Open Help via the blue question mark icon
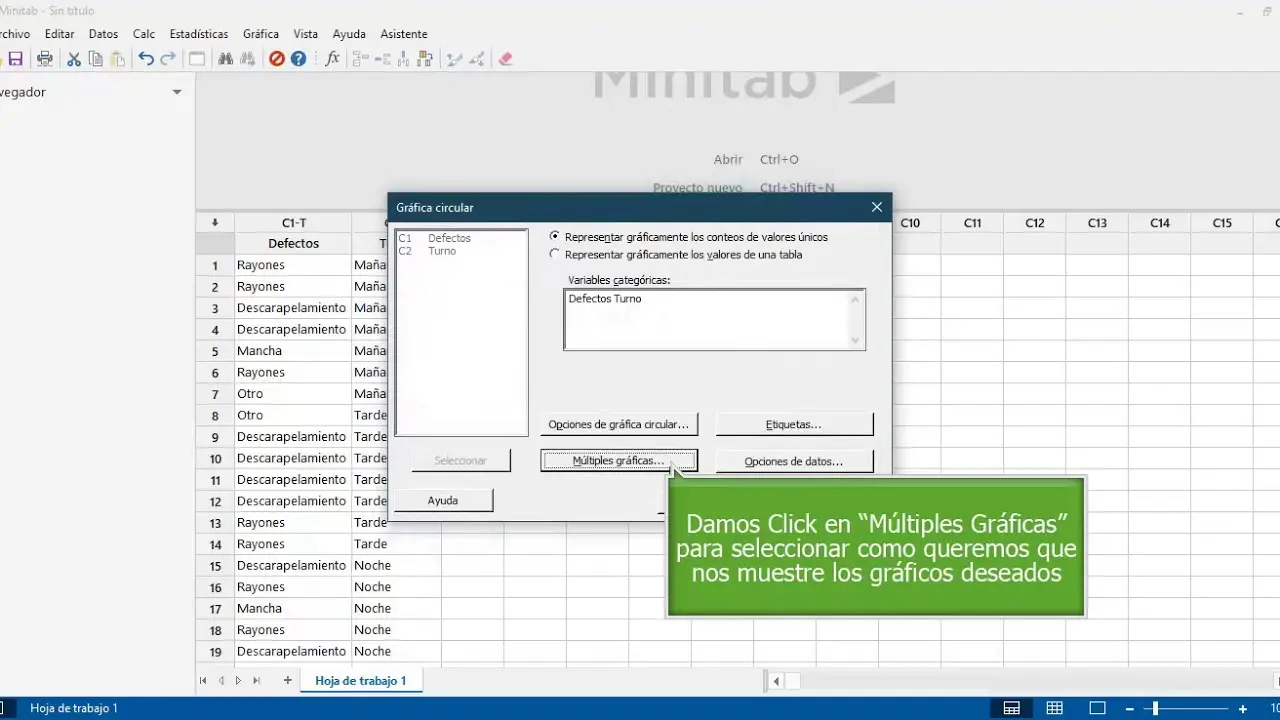This screenshot has width=1280, height=720. (298, 58)
